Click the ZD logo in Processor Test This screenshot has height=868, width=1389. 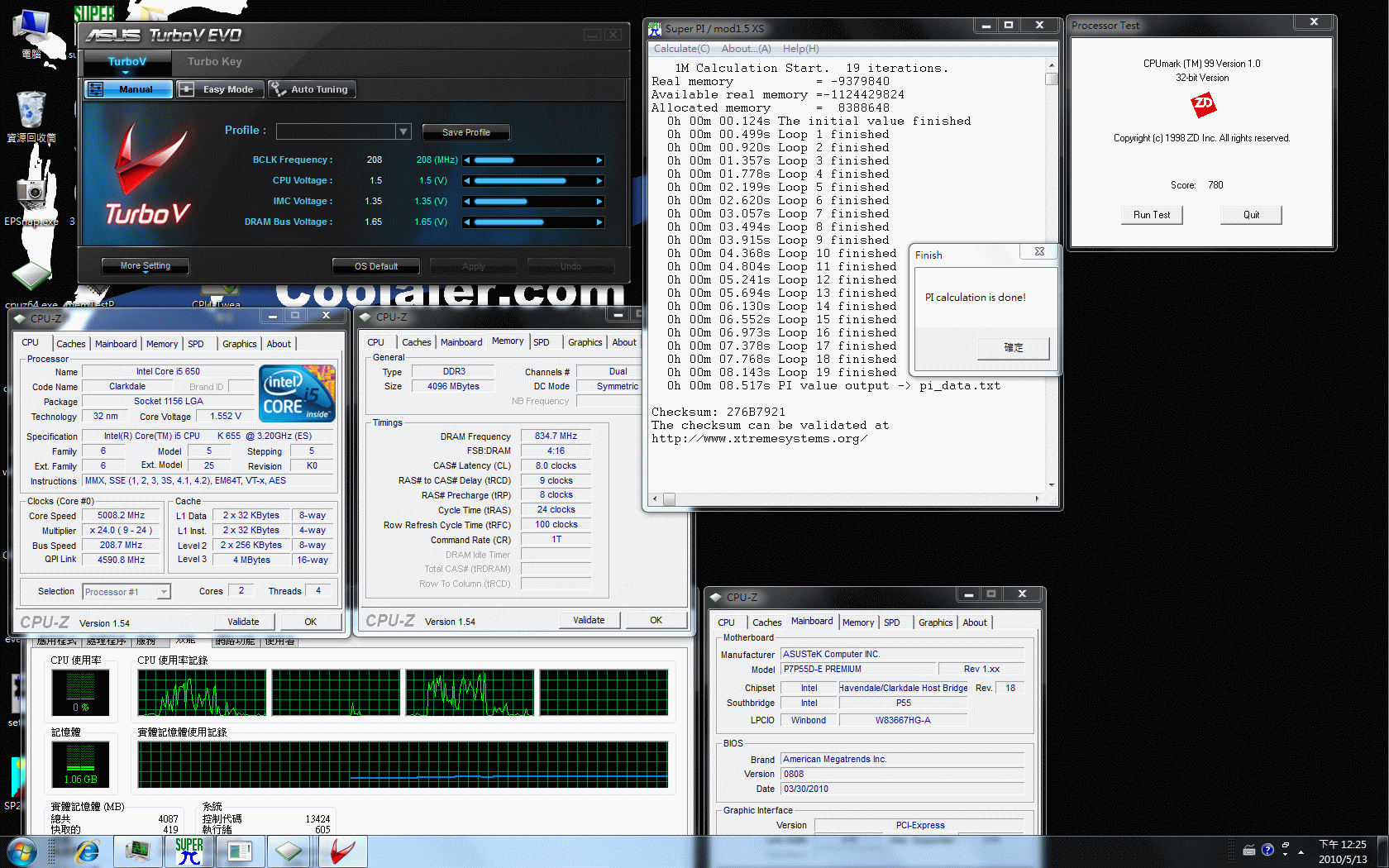(1202, 104)
